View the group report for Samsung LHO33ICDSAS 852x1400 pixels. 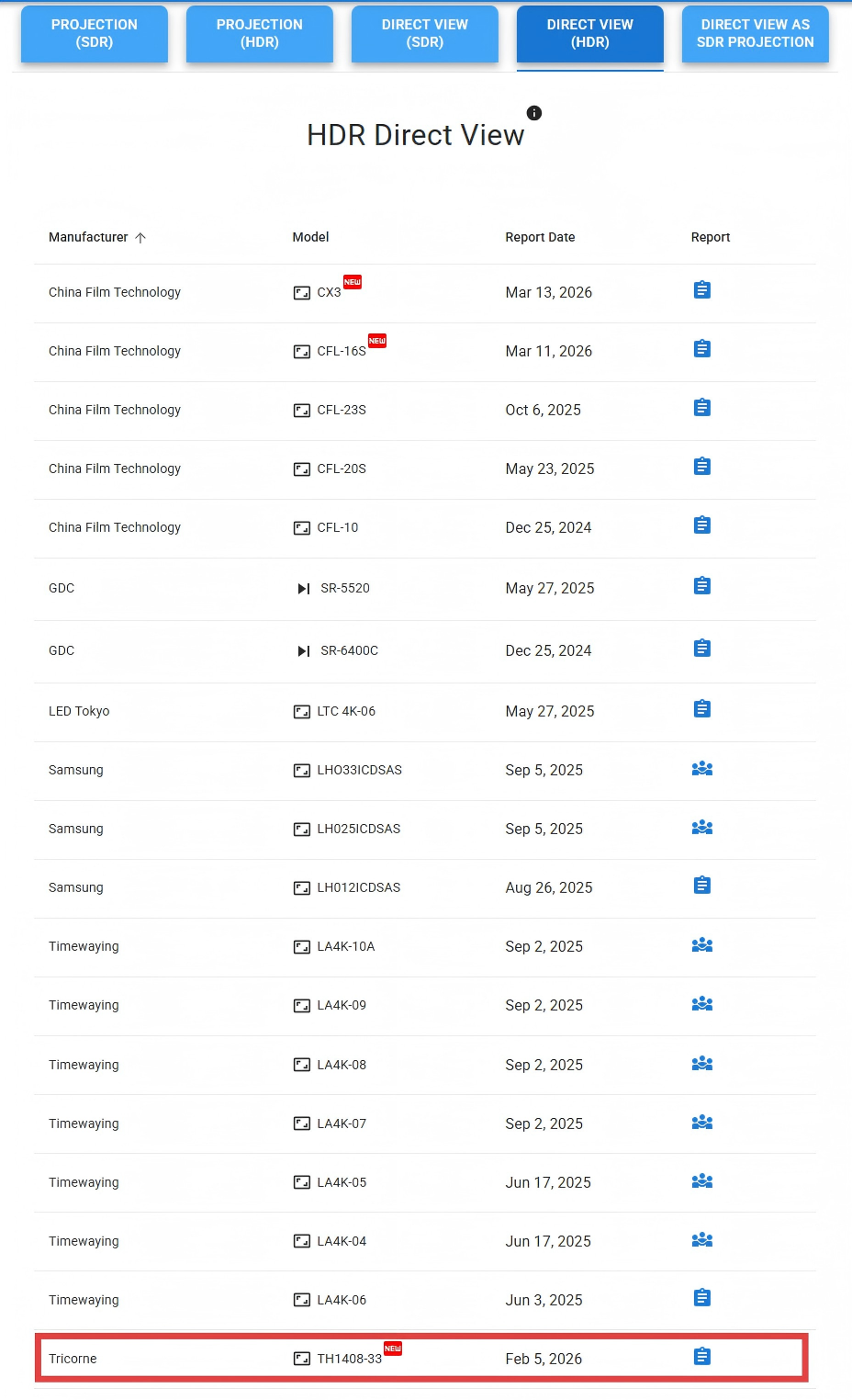701,769
